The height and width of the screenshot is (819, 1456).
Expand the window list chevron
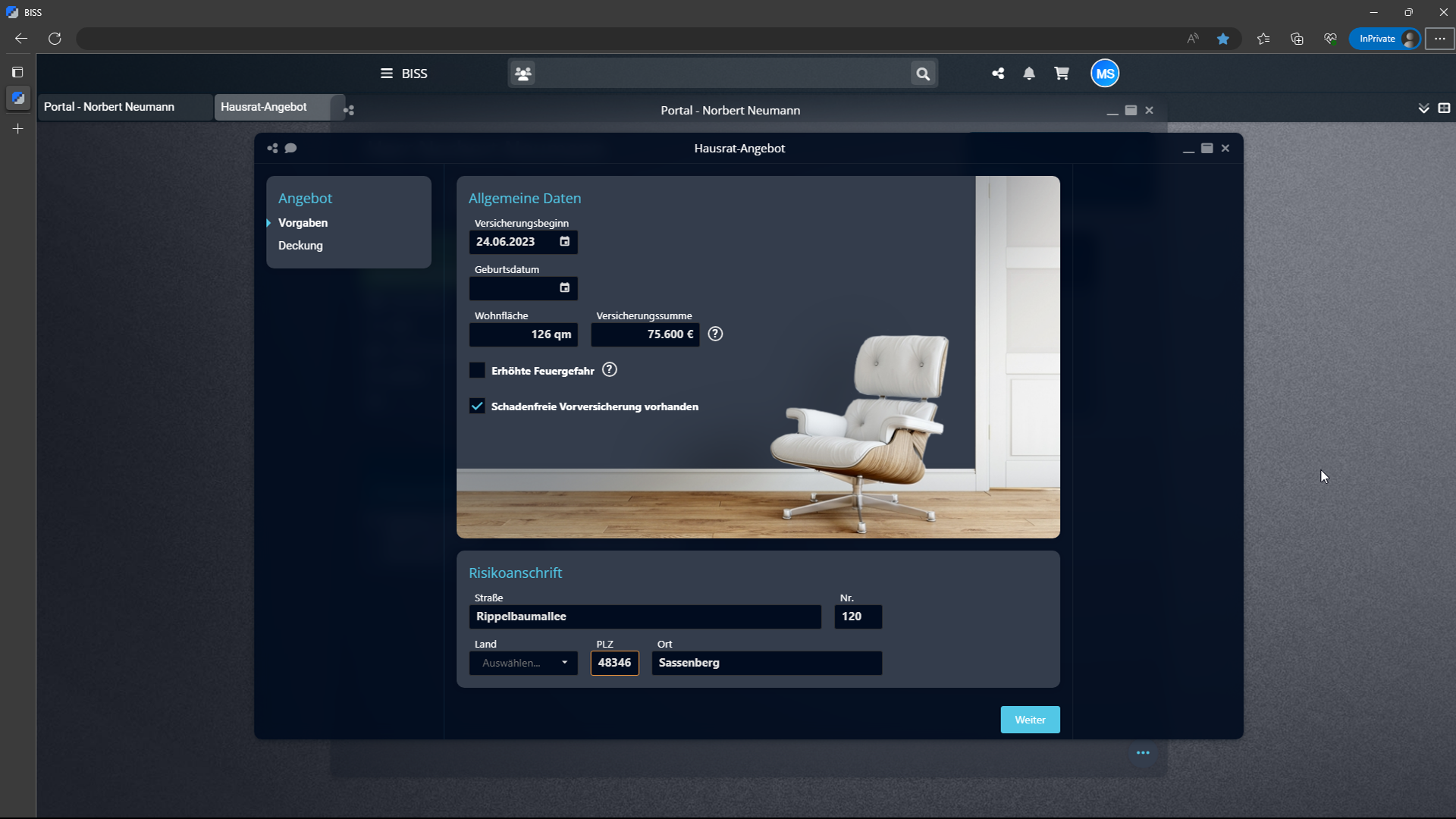[1423, 108]
